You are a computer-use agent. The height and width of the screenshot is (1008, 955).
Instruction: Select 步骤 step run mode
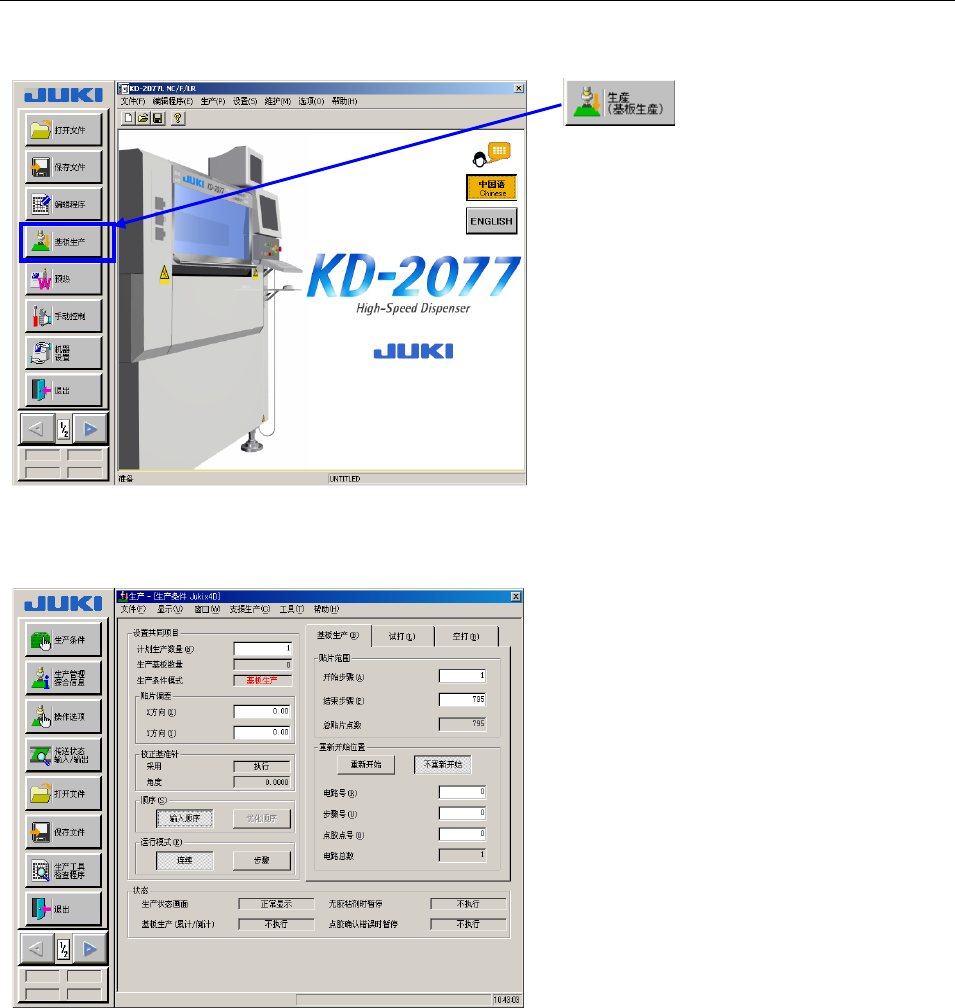262,860
